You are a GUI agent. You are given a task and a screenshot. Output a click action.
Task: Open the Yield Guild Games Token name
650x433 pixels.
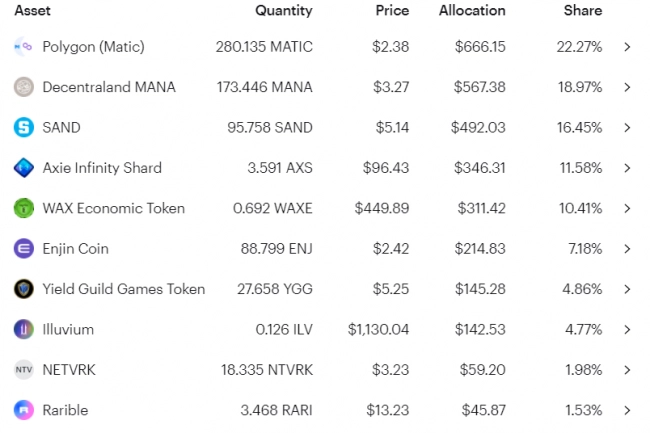124,289
